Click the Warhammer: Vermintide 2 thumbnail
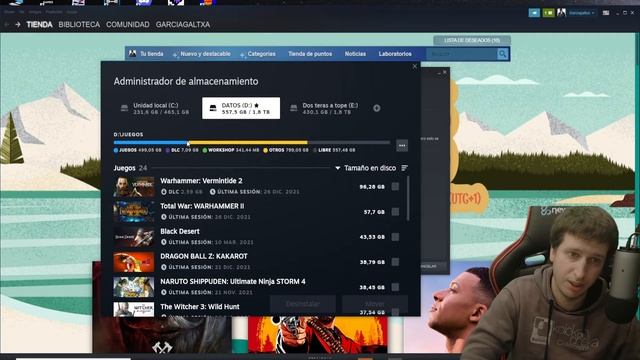This screenshot has height=360, width=640. click(134, 187)
